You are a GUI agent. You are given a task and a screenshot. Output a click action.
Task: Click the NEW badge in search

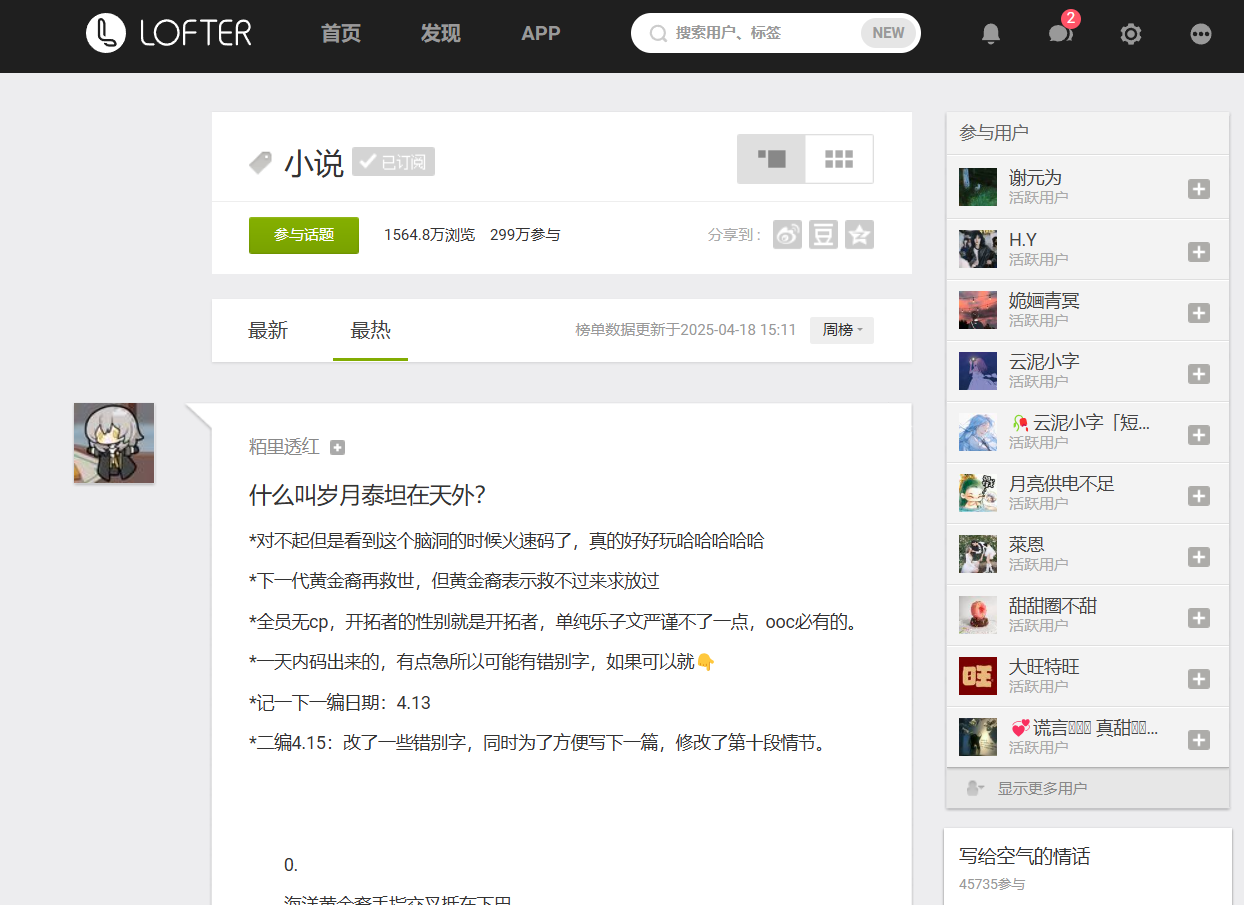click(888, 33)
